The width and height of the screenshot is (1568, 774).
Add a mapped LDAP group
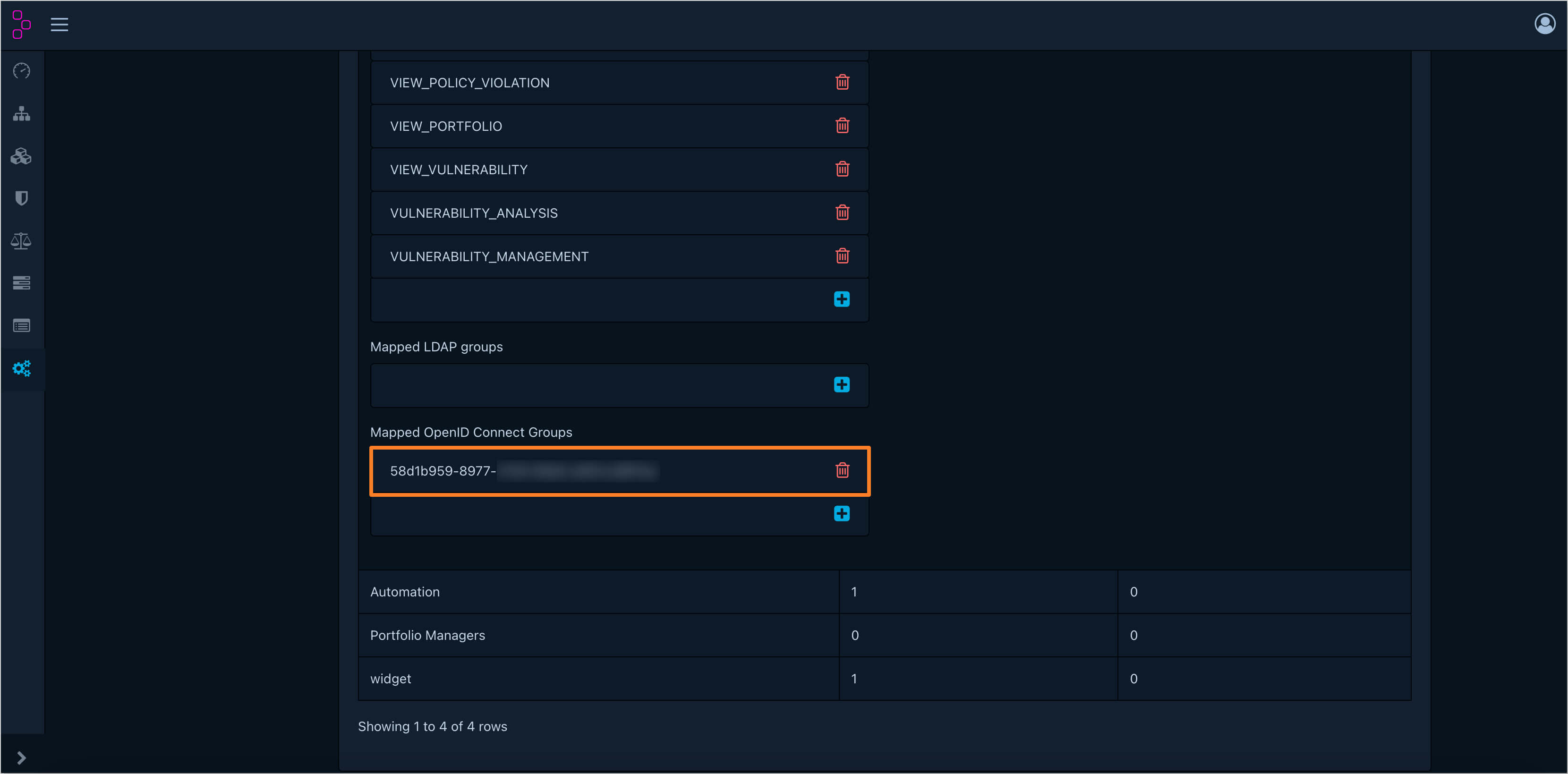pos(841,384)
